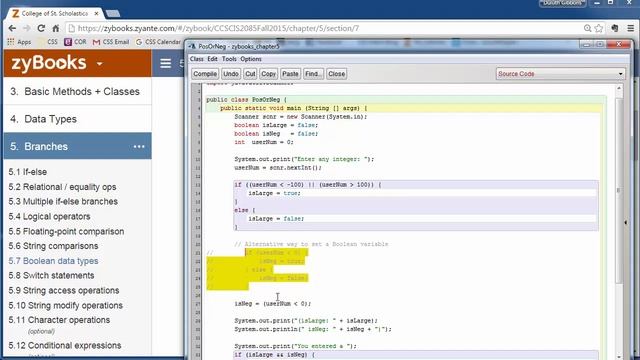Open section 5.2 Relational / equality ops
Screen dimensions: 640x360
coord(62,187)
